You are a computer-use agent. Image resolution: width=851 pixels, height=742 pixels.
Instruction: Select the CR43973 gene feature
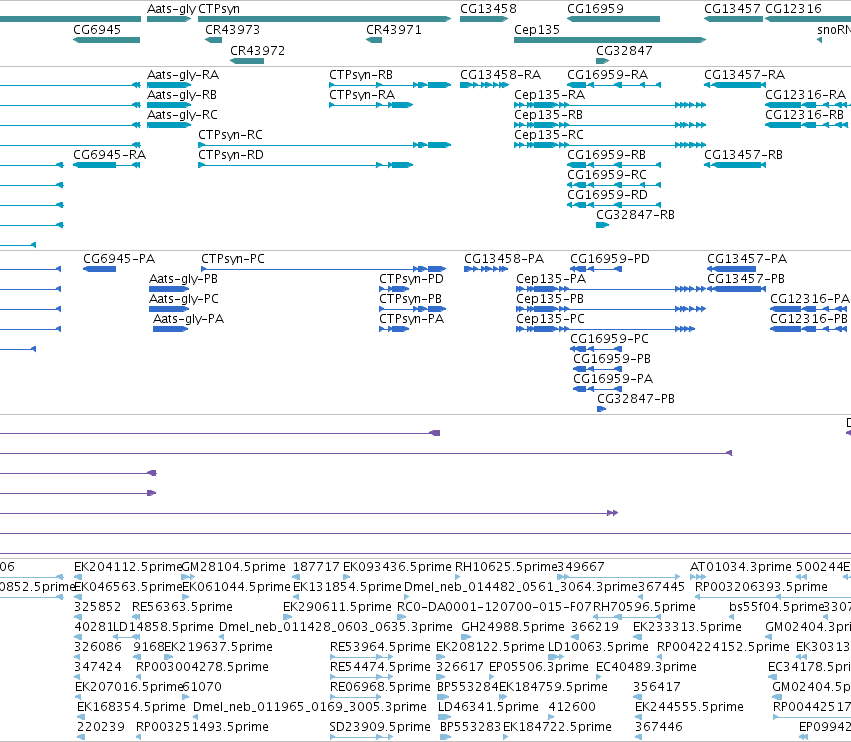[x=213, y=40]
